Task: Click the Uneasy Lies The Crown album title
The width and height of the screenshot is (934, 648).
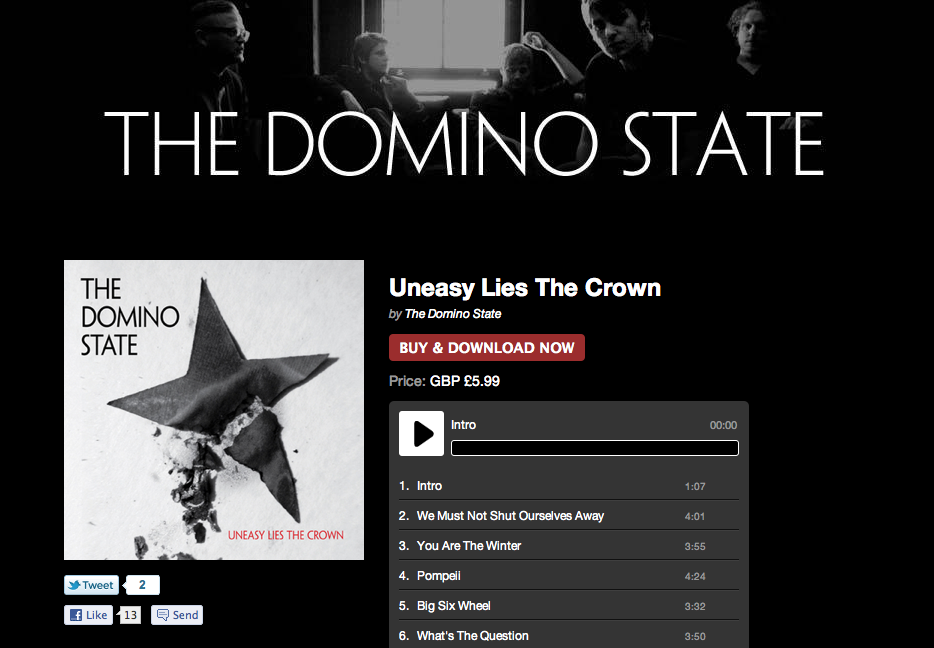Action: pyautogui.click(x=525, y=288)
